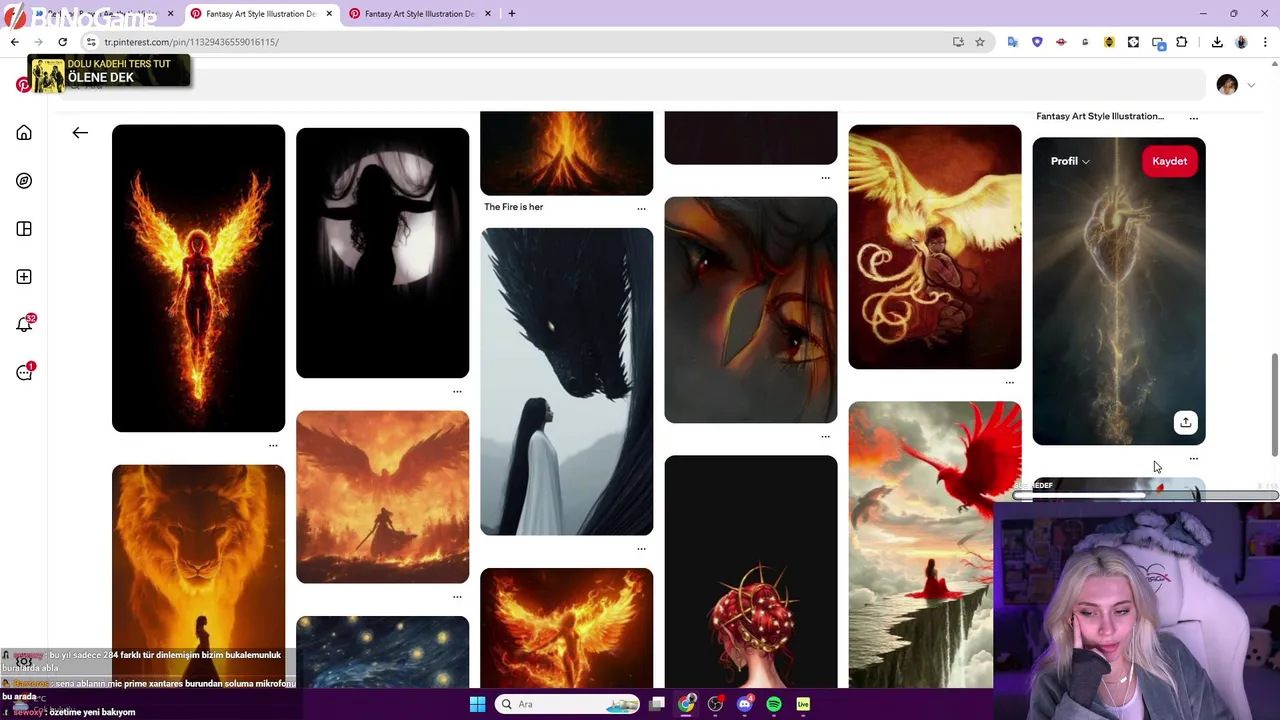This screenshot has width=1280, height=720.
Task: Open more options under black dragon pin
Action: (x=641, y=549)
